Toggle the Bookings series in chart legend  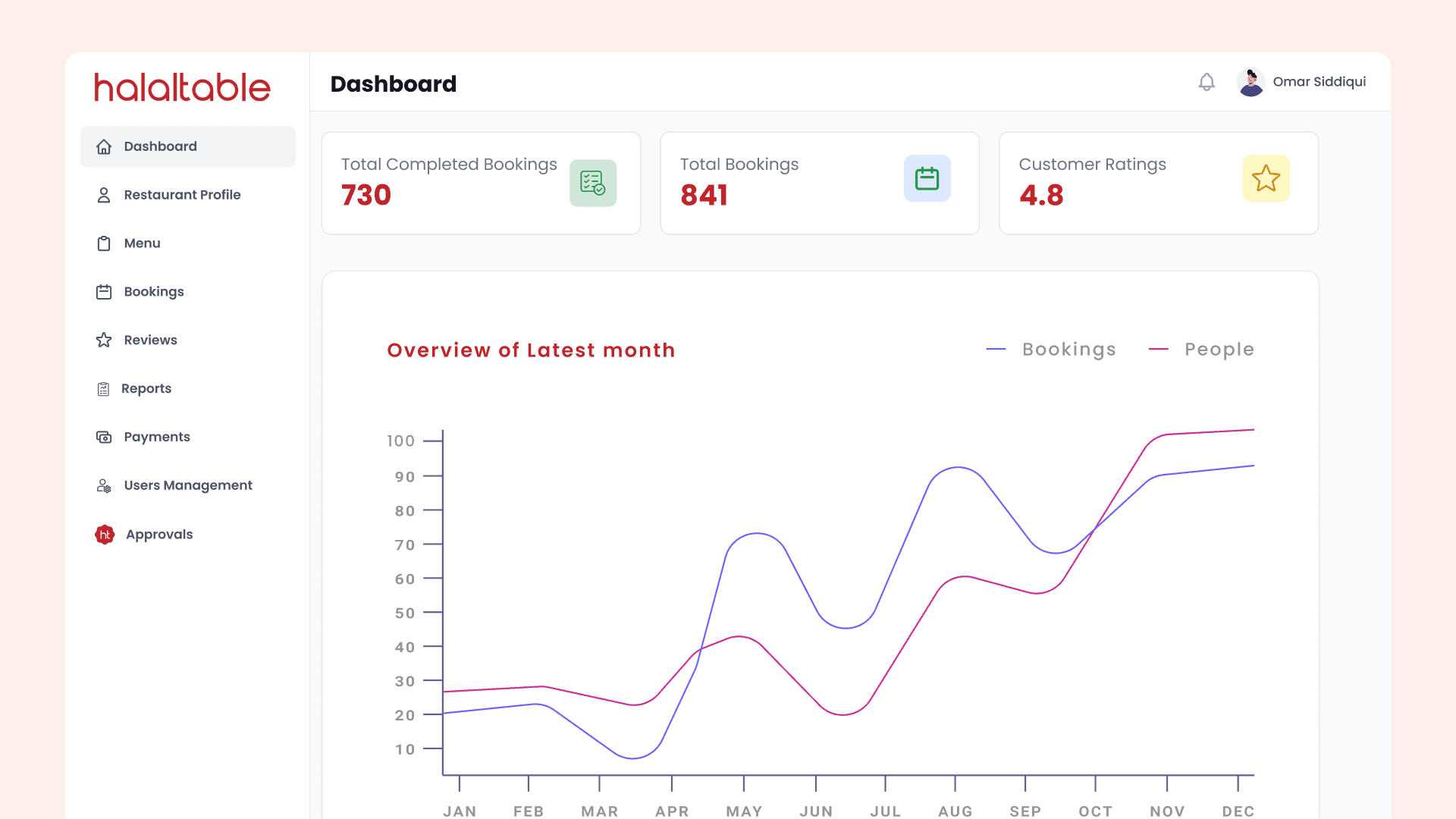(x=1068, y=350)
